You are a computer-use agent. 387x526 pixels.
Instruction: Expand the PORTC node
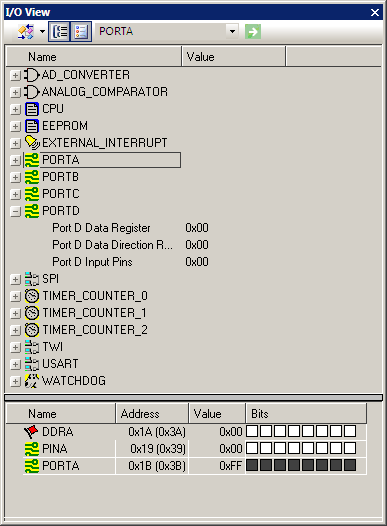click(15, 194)
